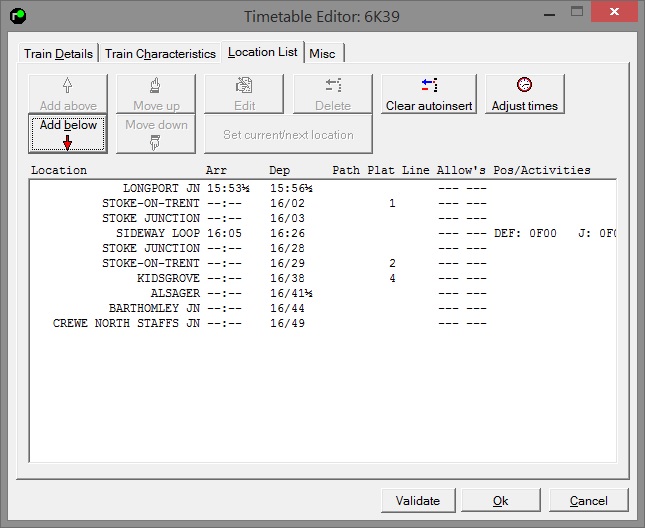Click the Edit location button

tap(244, 94)
